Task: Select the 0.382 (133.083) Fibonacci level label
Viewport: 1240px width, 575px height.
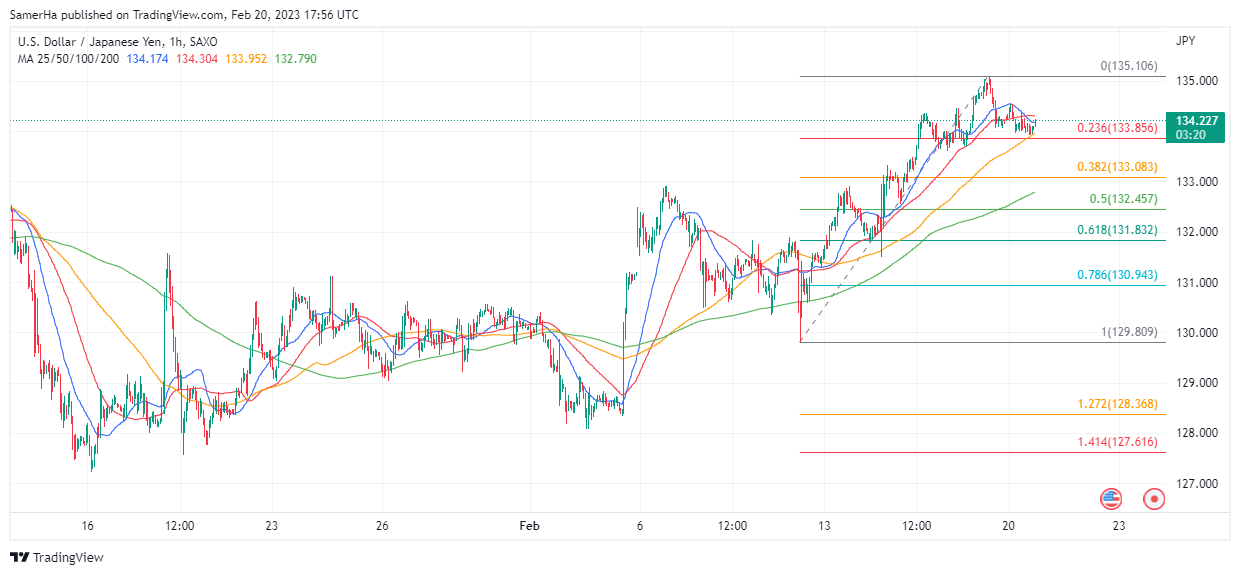Action: click(1116, 167)
